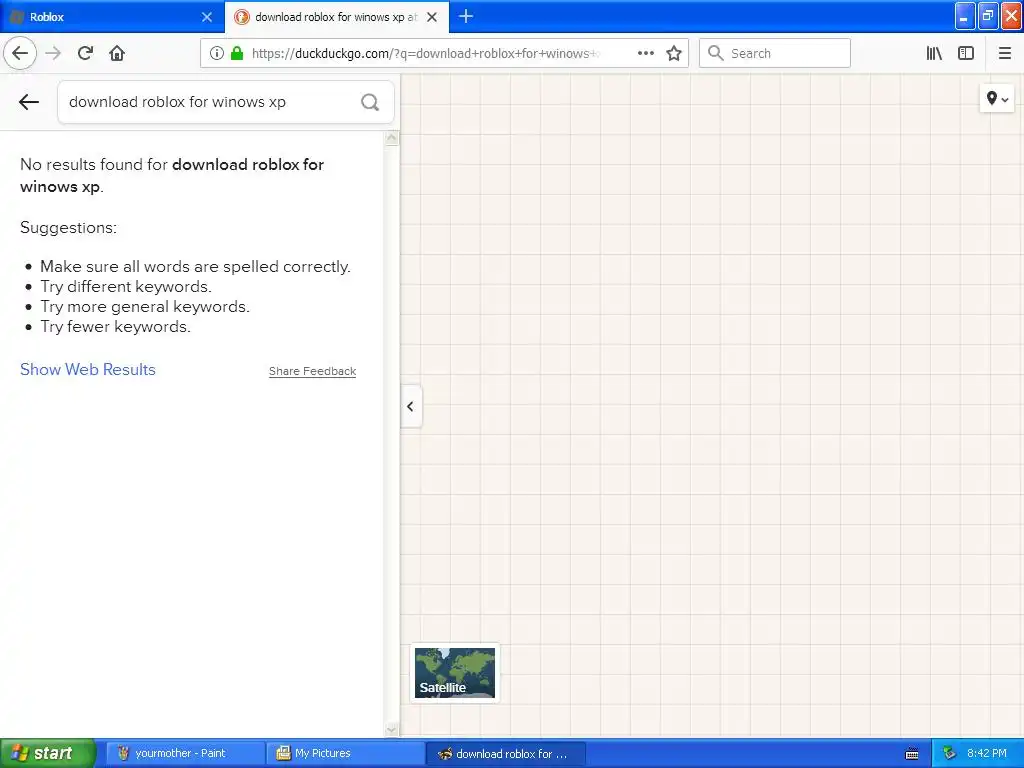Open the map location pin dropdown
The height and width of the screenshot is (768, 1024).
997,99
